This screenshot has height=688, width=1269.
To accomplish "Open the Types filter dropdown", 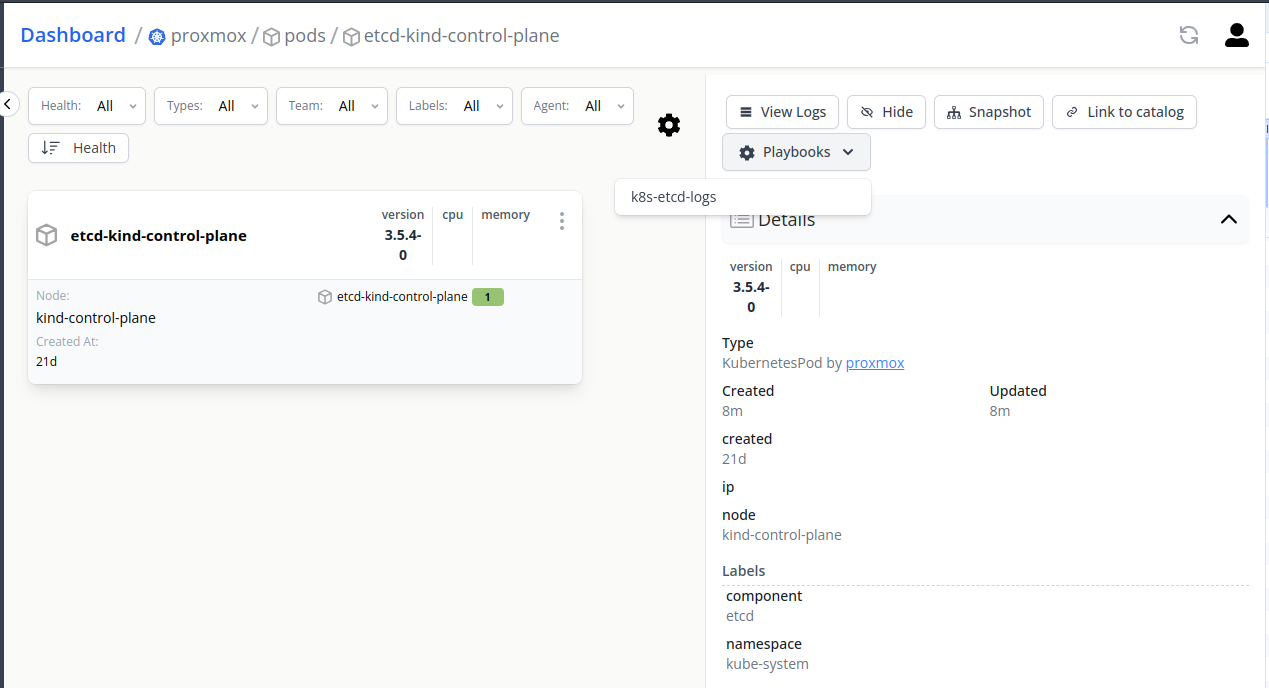I will 211,106.
